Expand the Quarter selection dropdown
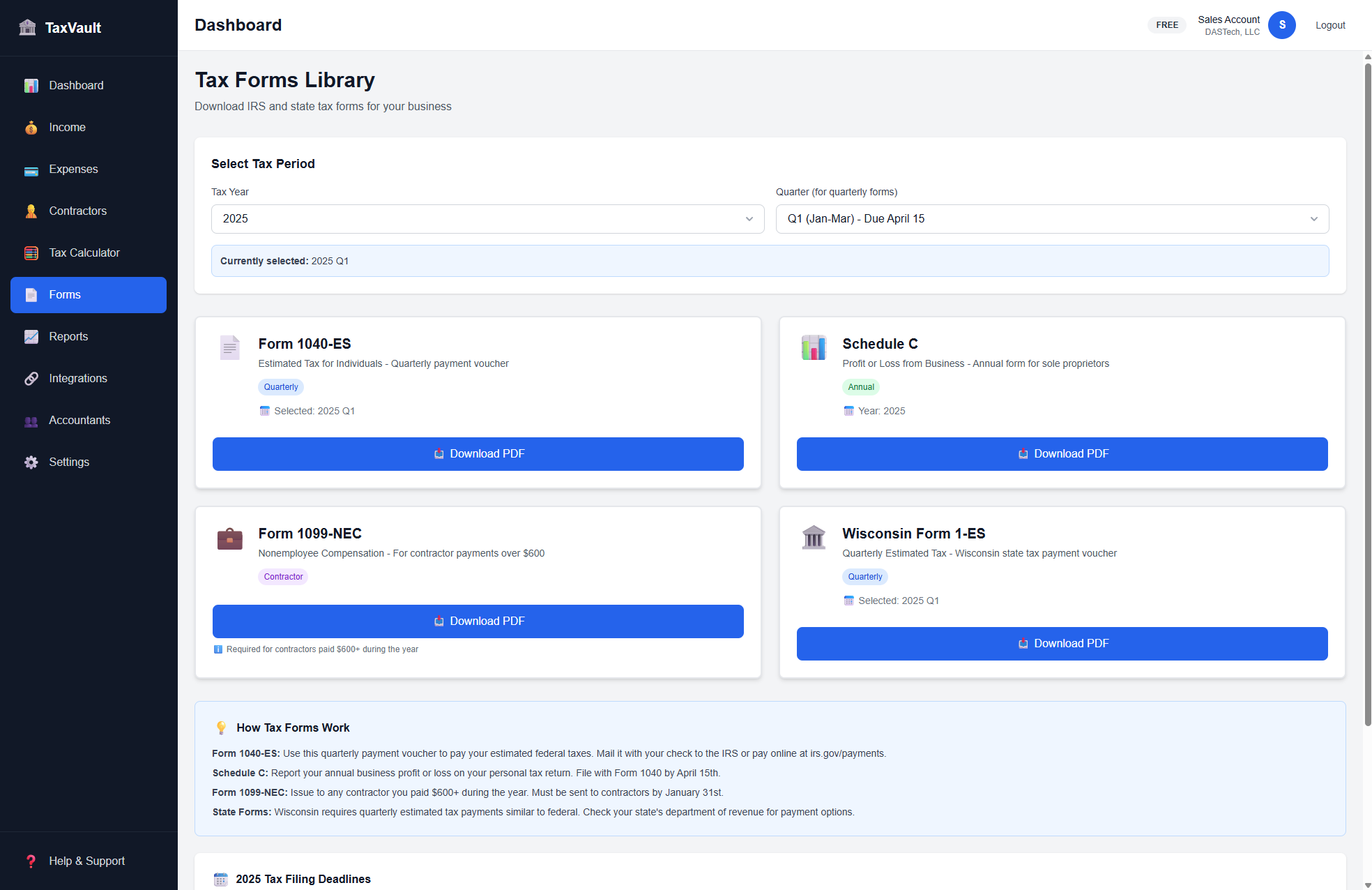The width and height of the screenshot is (1372, 890). click(x=1051, y=219)
